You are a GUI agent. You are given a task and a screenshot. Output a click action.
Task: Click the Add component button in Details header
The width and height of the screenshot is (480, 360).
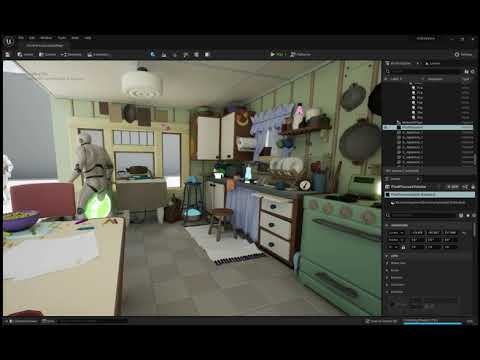point(453,187)
